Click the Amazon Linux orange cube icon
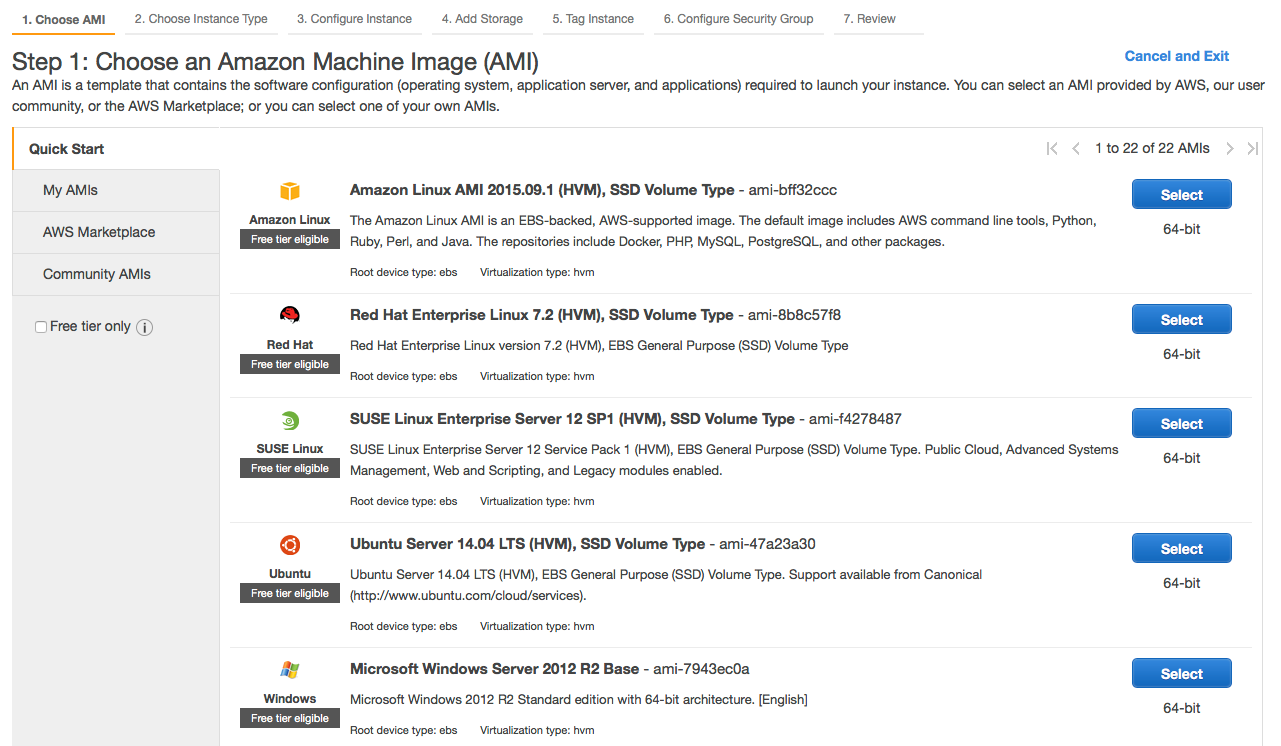 click(x=290, y=191)
